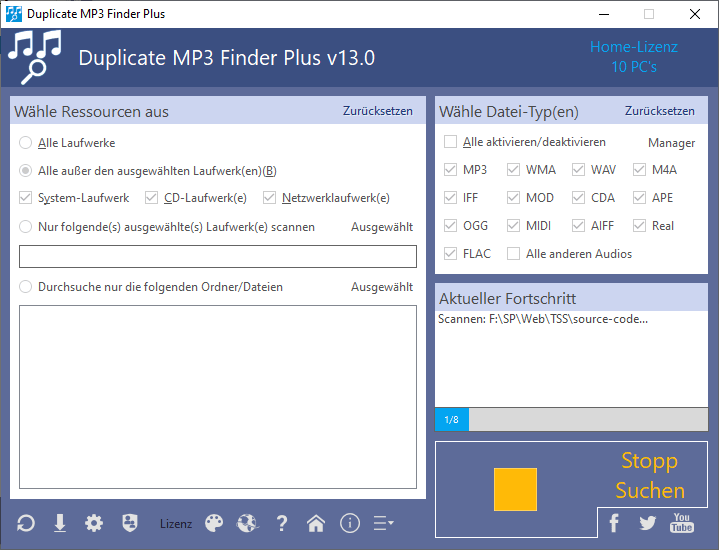Uncheck the MP3 file type
The width and height of the screenshot is (719, 550).
[450, 170]
